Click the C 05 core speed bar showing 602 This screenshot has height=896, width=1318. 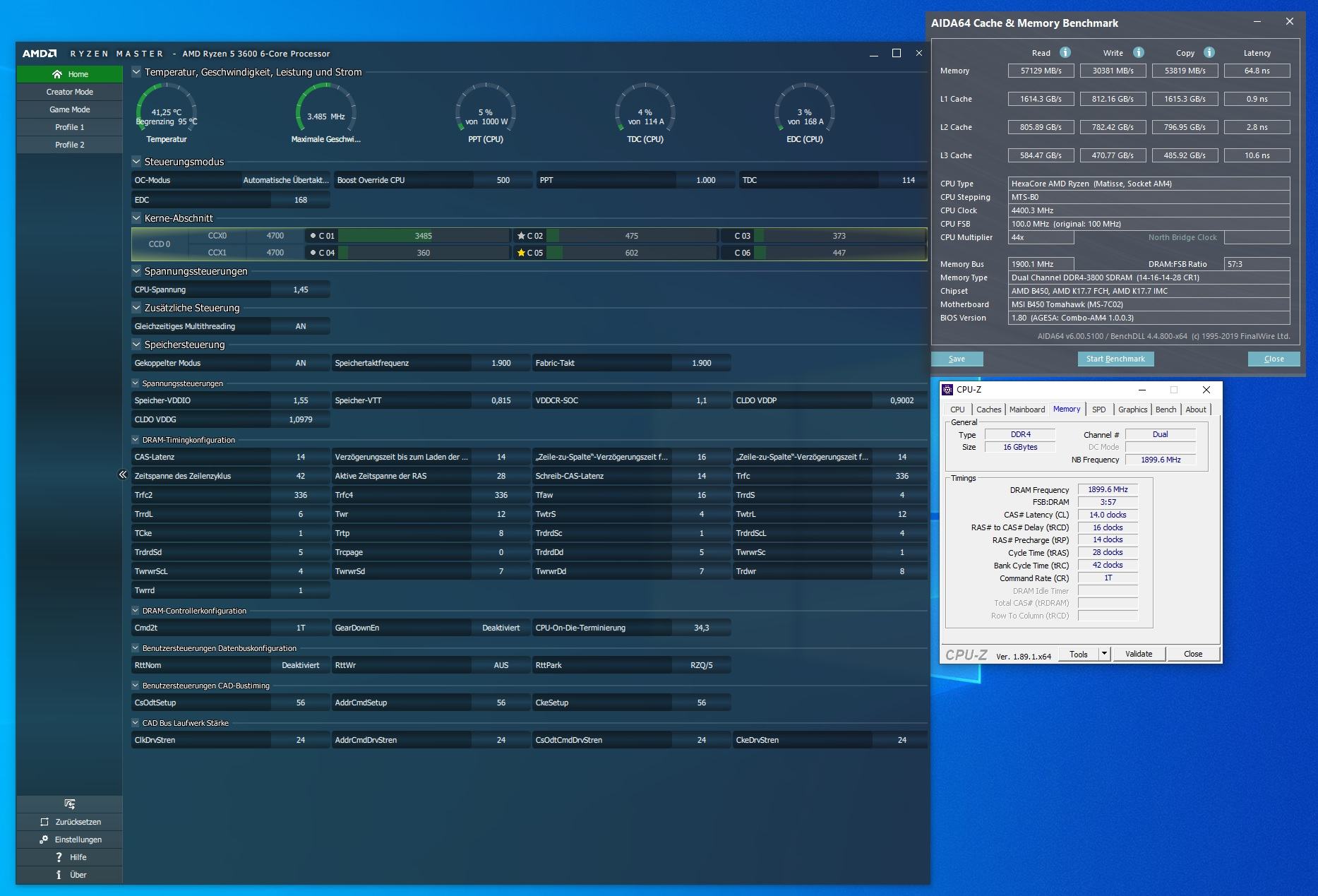coord(632,253)
